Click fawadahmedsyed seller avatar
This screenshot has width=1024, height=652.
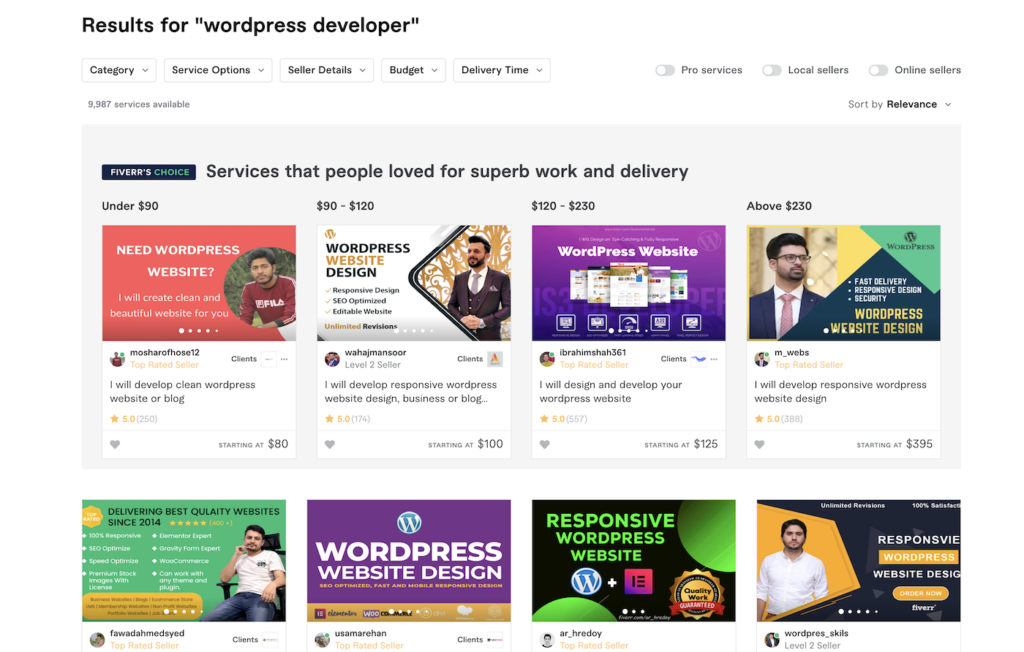[x=97, y=640]
